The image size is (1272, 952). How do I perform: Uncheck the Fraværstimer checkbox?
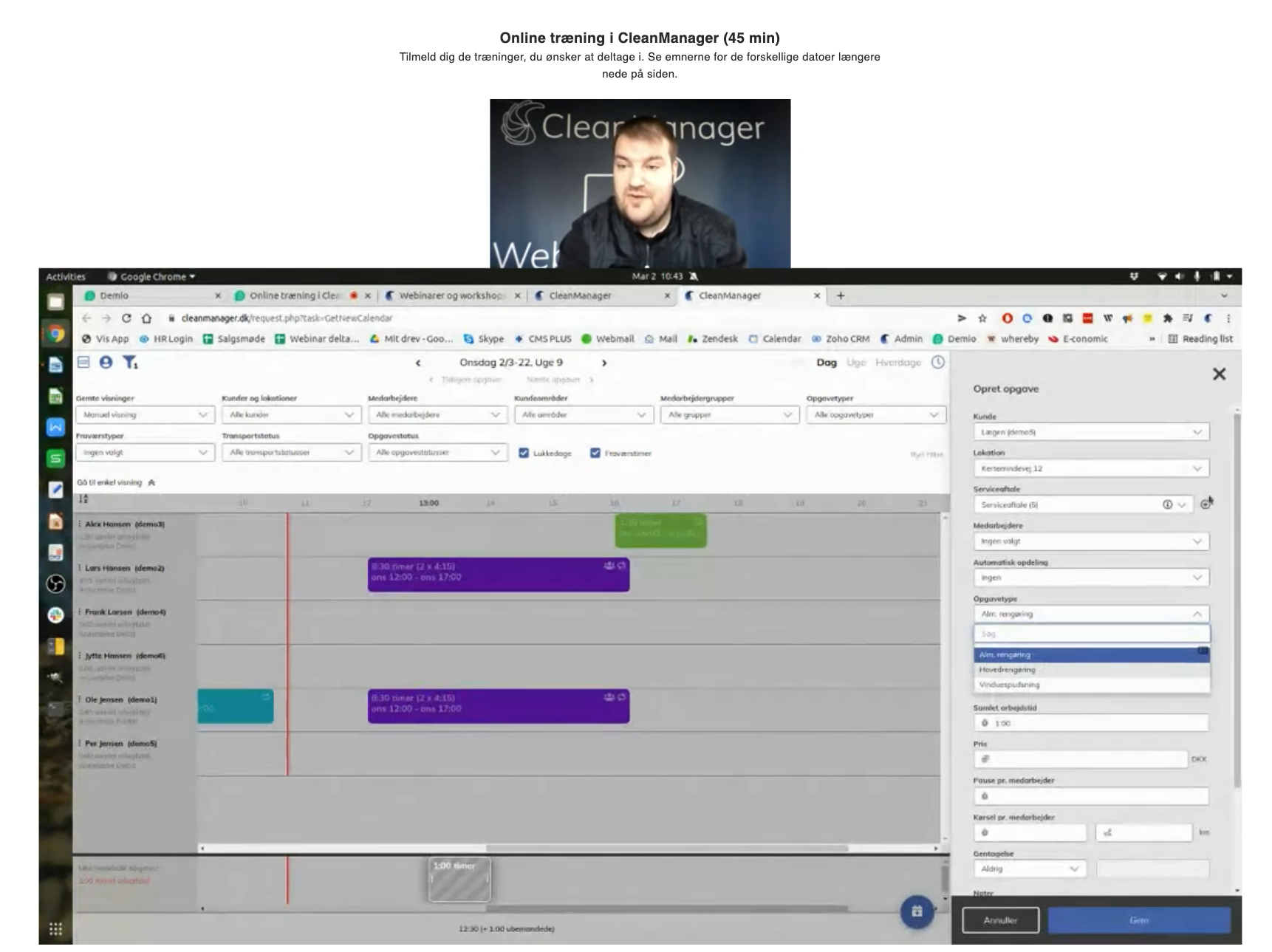coord(595,453)
